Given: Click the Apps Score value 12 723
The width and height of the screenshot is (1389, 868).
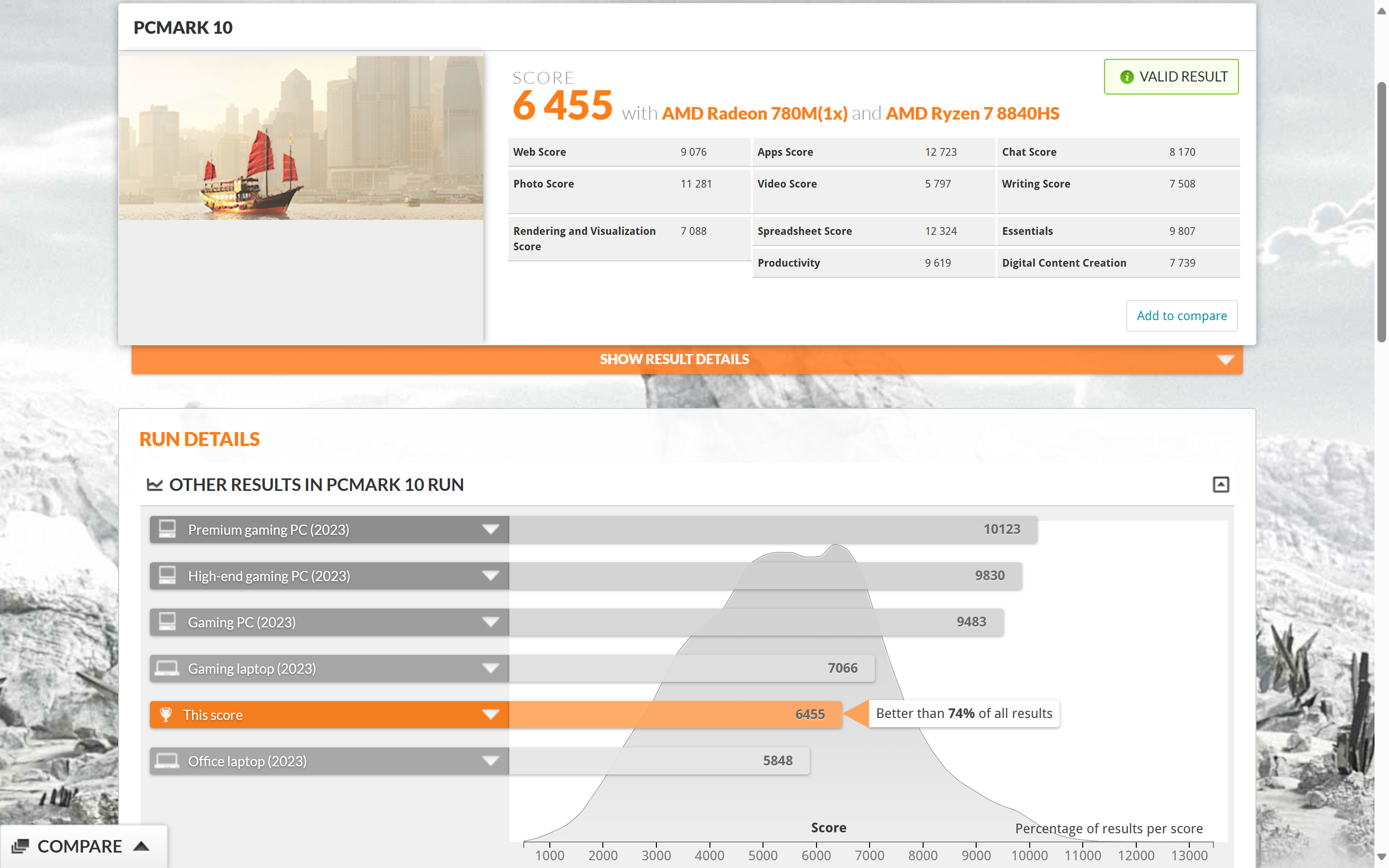Looking at the screenshot, I should [941, 152].
